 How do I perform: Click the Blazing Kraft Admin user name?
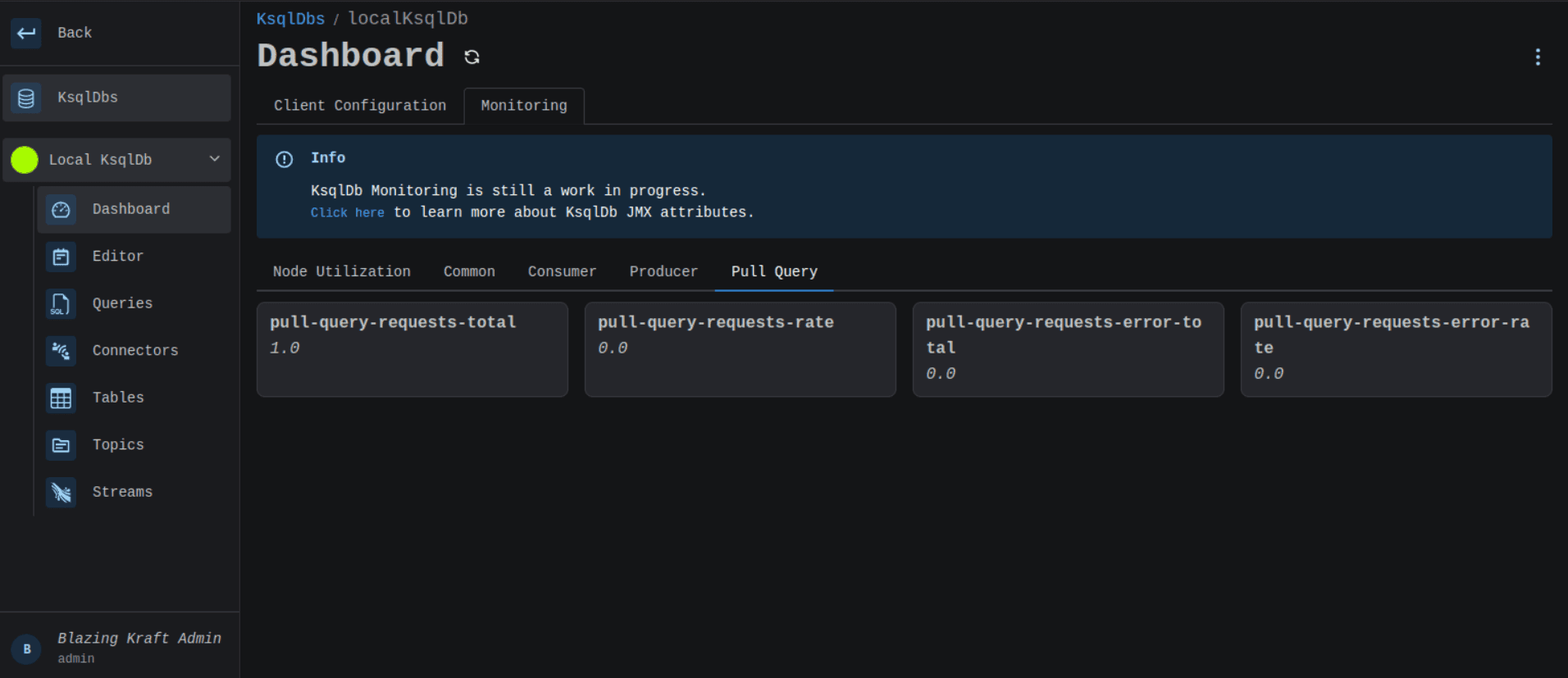click(139, 639)
